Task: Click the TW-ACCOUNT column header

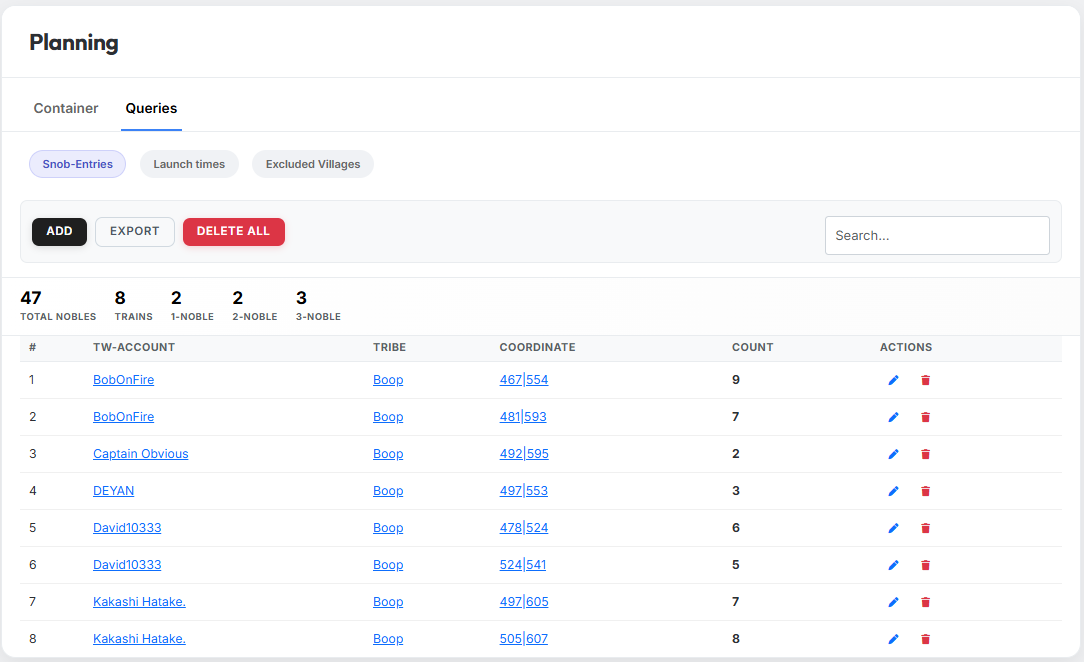Action: [134, 348]
